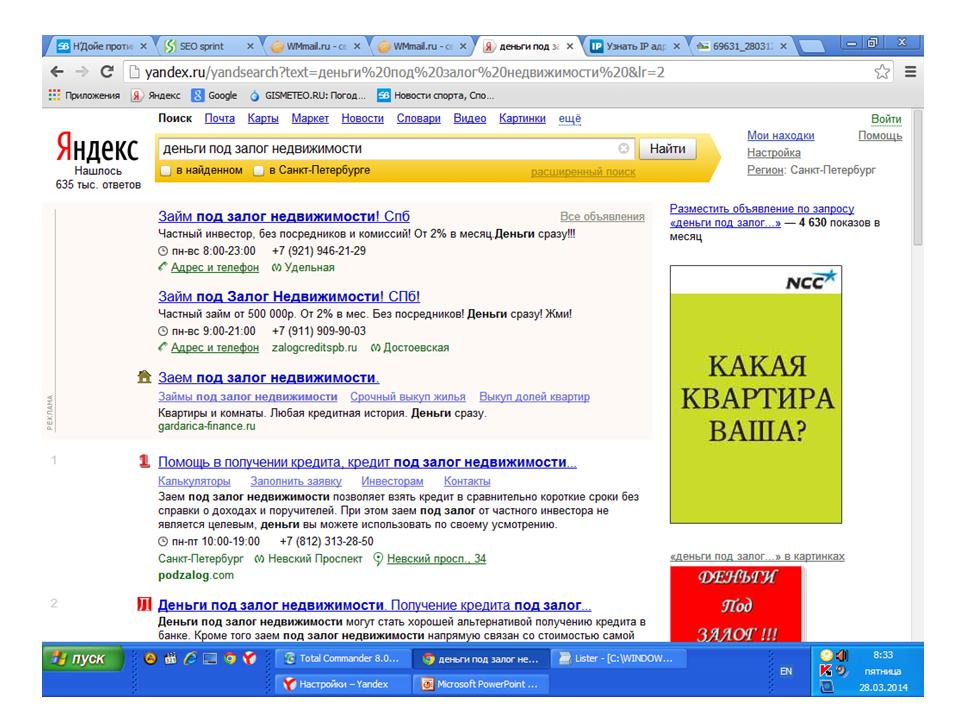Image resolution: width=960 pixels, height=720 pixels.
Task: Open the Google bookmark
Action: pos(214,96)
